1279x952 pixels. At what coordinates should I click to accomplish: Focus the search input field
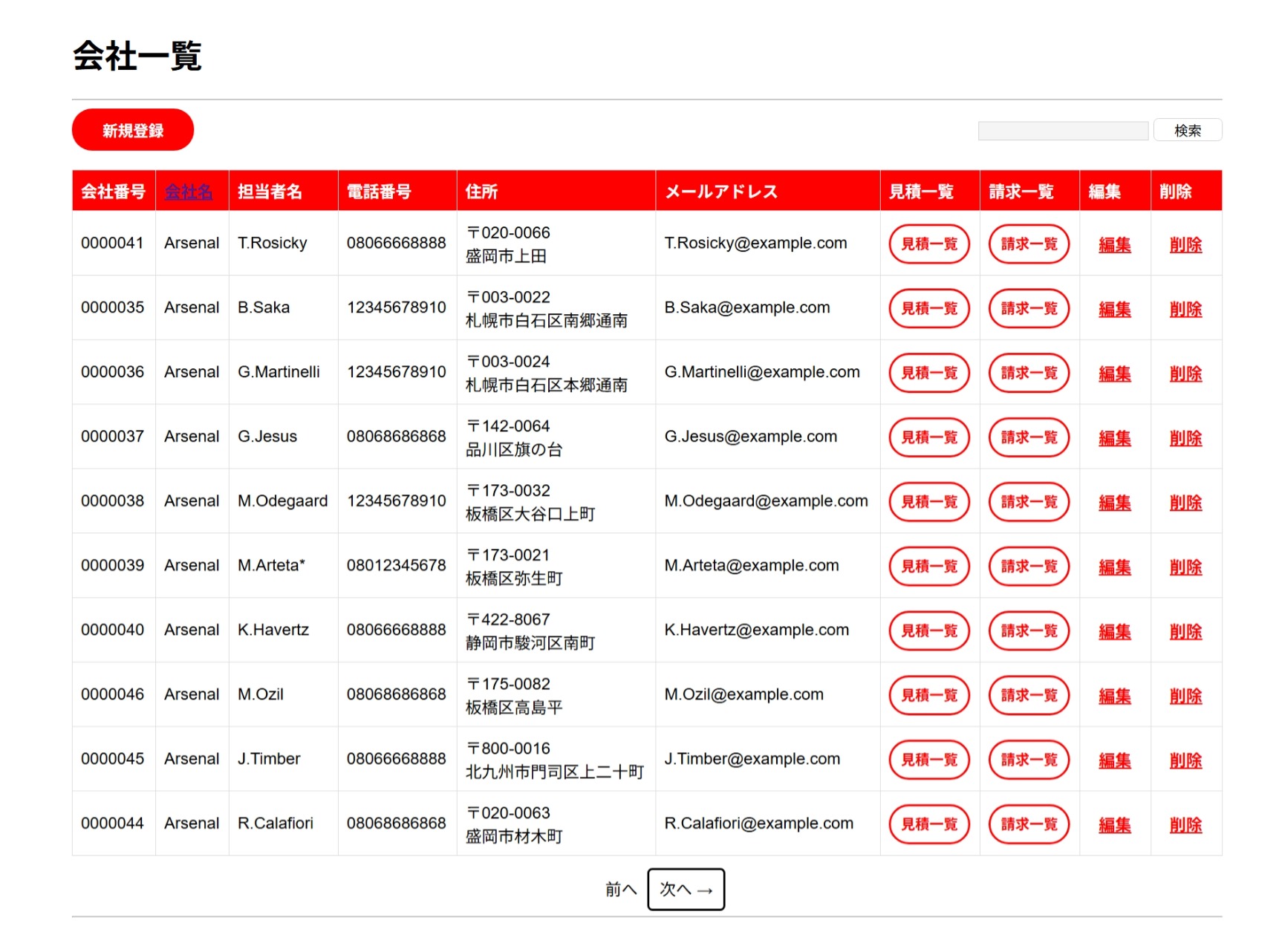point(1063,131)
